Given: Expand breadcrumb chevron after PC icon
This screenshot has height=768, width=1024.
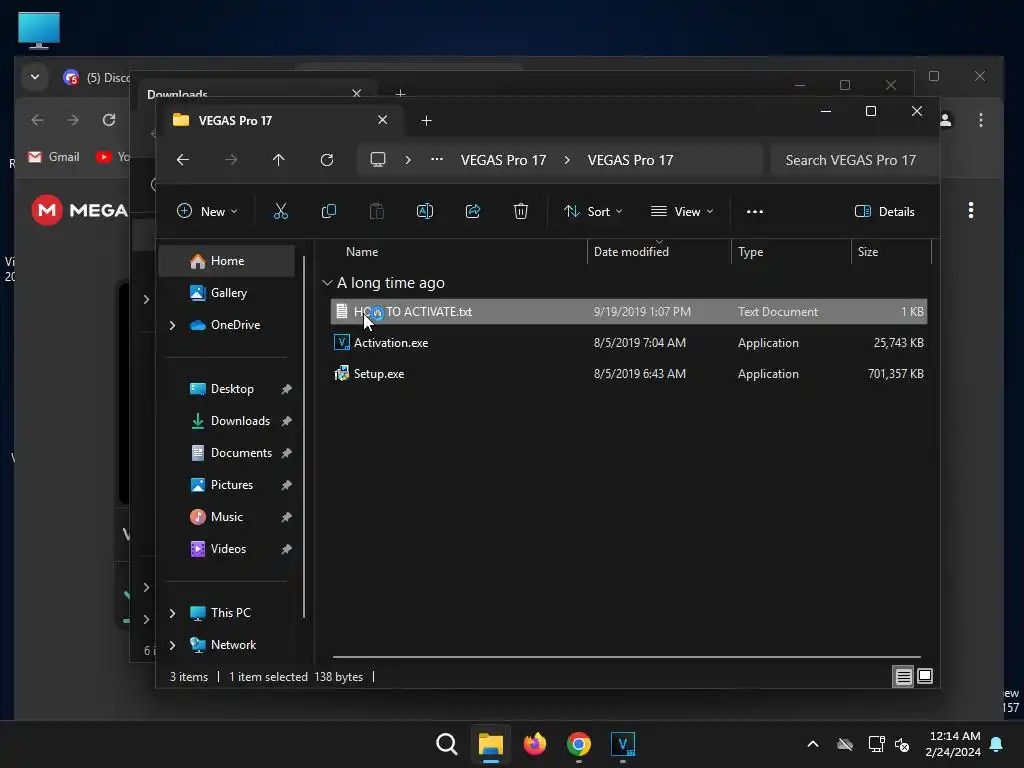Looking at the screenshot, I should [x=408, y=160].
